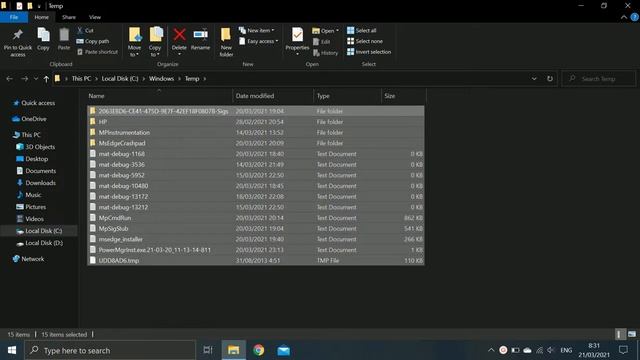Refresh the Temp folder view
This screenshot has height=360, width=640.
550,79
